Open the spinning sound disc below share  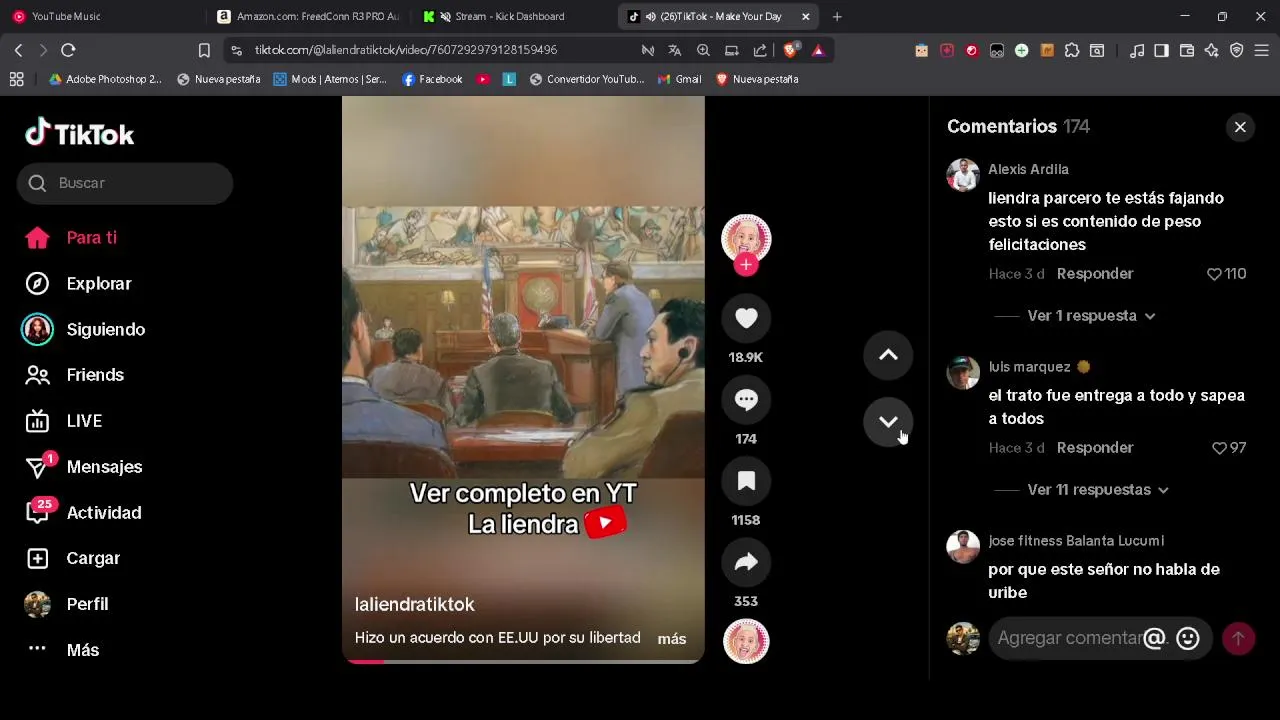746,641
